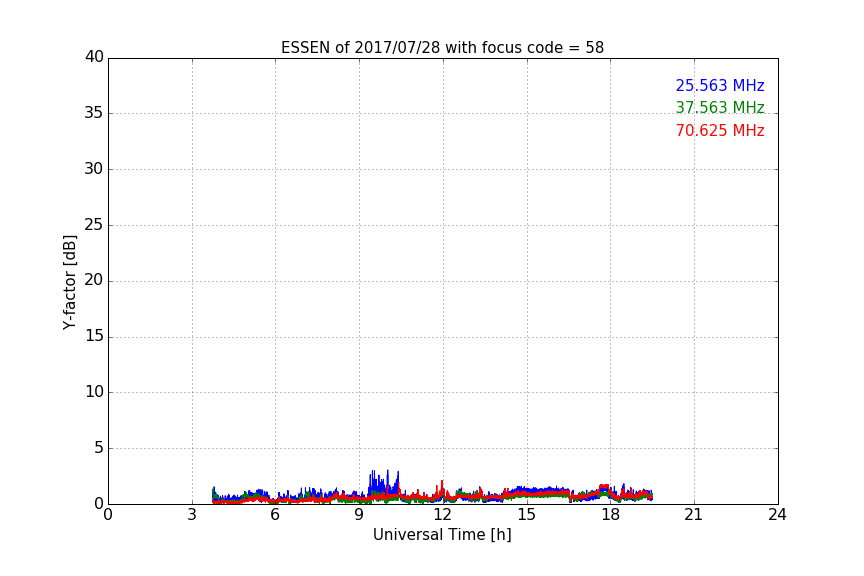Click x-axis tick value 9

click(359, 515)
